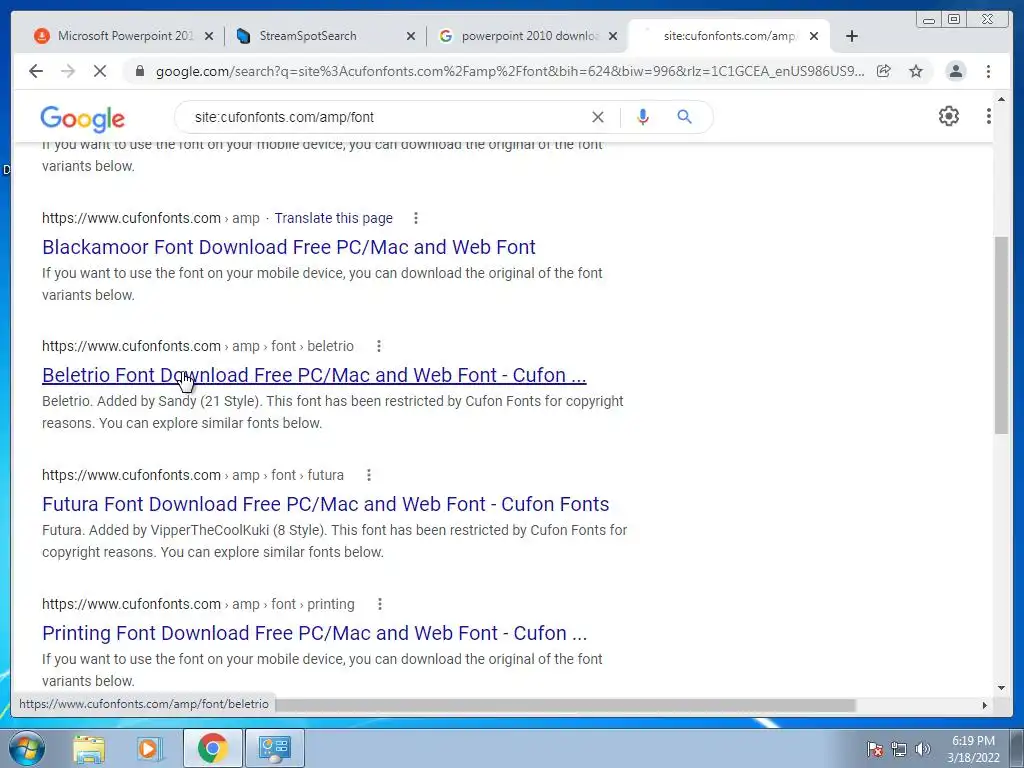Click the horizontal scrollbar right arrow
The height and width of the screenshot is (768, 1024).
point(985,705)
